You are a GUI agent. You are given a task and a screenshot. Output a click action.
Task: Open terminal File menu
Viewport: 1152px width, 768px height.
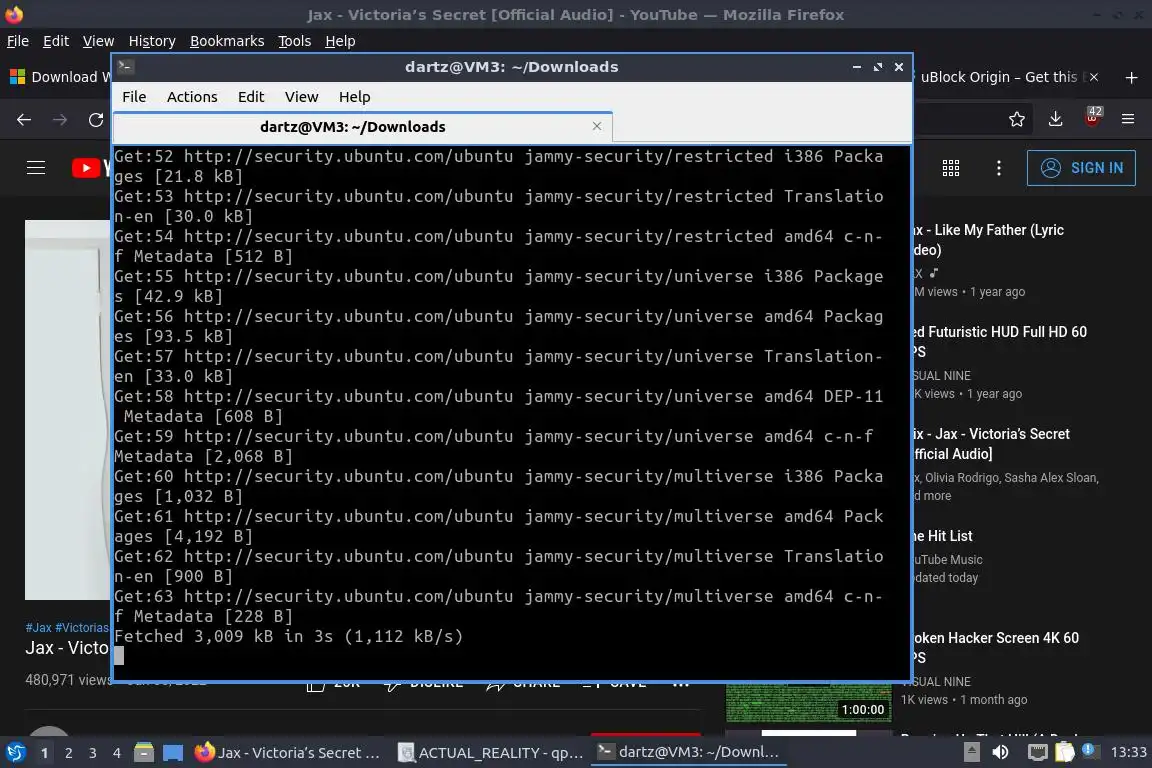(x=134, y=97)
